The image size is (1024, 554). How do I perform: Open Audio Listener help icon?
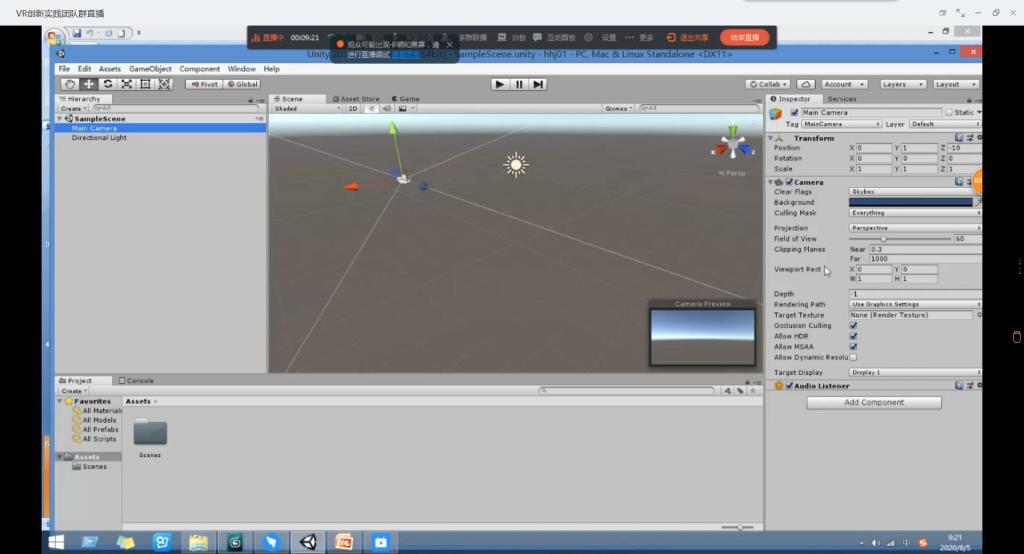click(959, 385)
